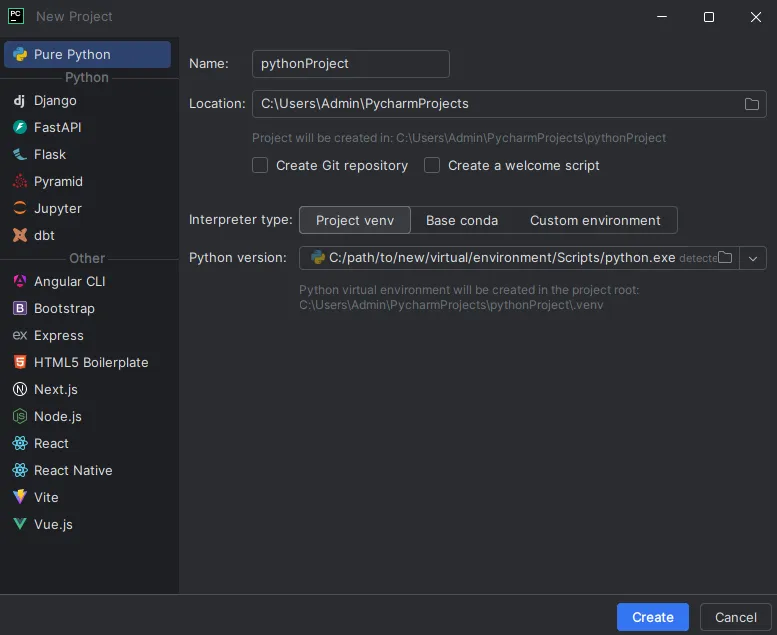Screen dimensions: 777x635
Task: Switch interpreter type to Base conda
Action: [461, 221]
